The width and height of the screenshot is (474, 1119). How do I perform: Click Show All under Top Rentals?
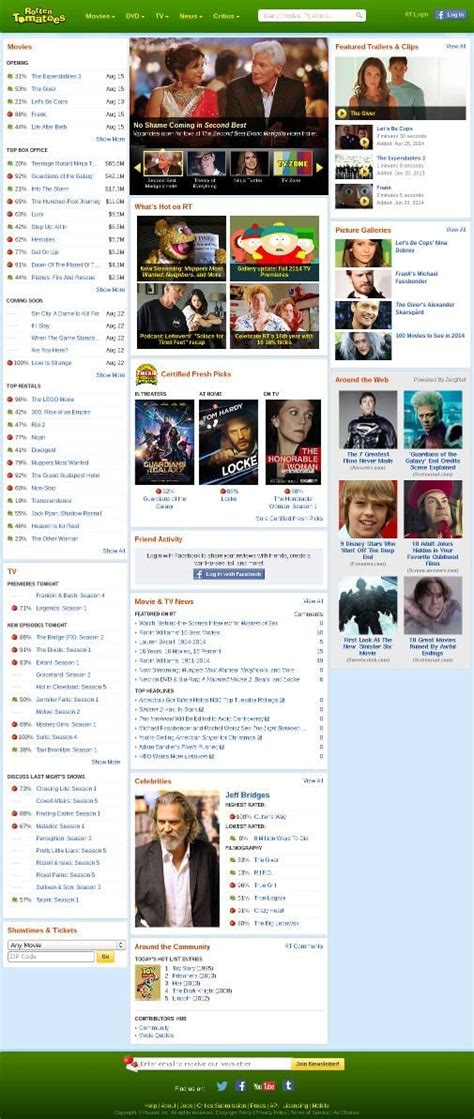[x=114, y=551]
